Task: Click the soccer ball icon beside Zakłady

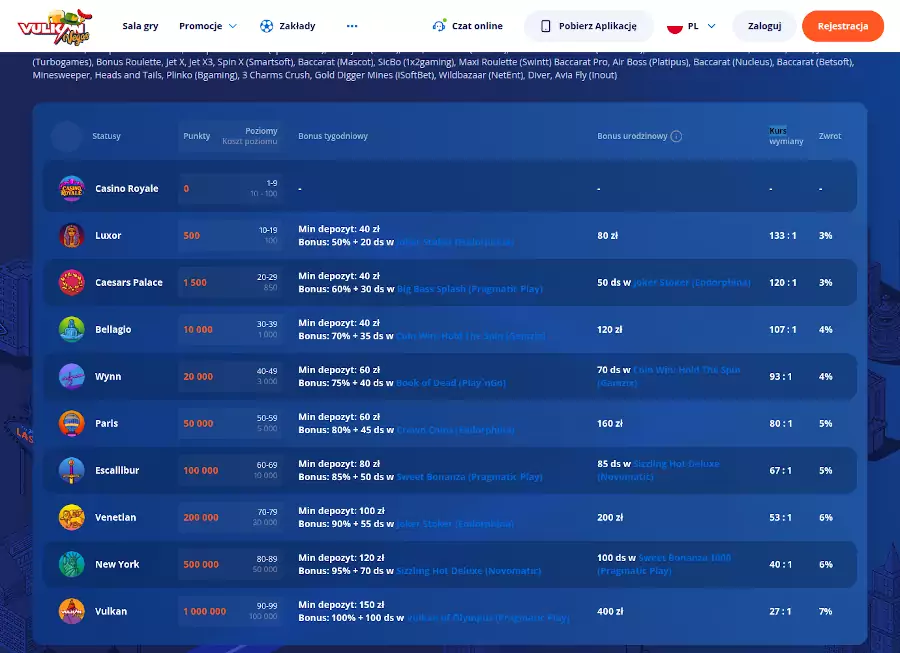Action: (x=266, y=26)
